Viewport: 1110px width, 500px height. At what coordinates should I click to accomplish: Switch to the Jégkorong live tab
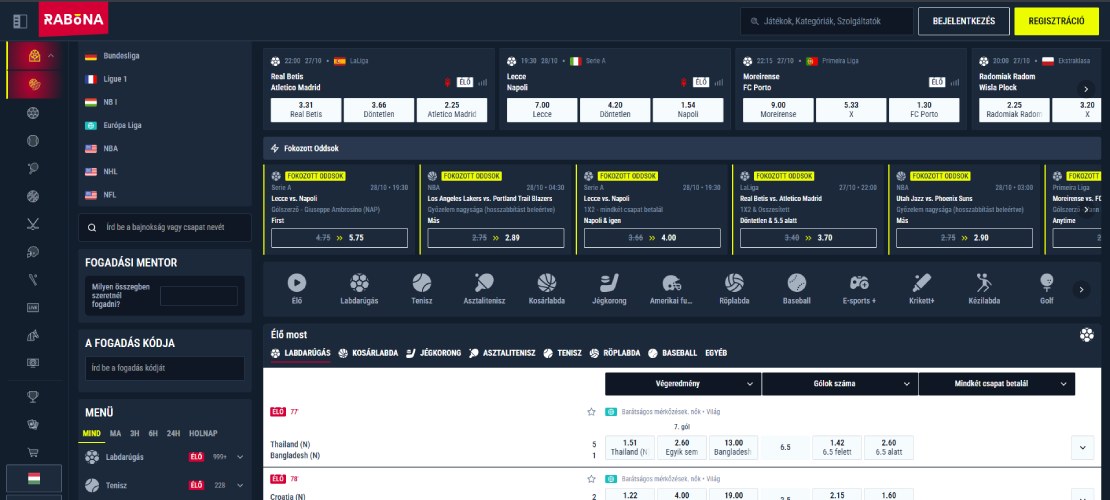[433, 353]
